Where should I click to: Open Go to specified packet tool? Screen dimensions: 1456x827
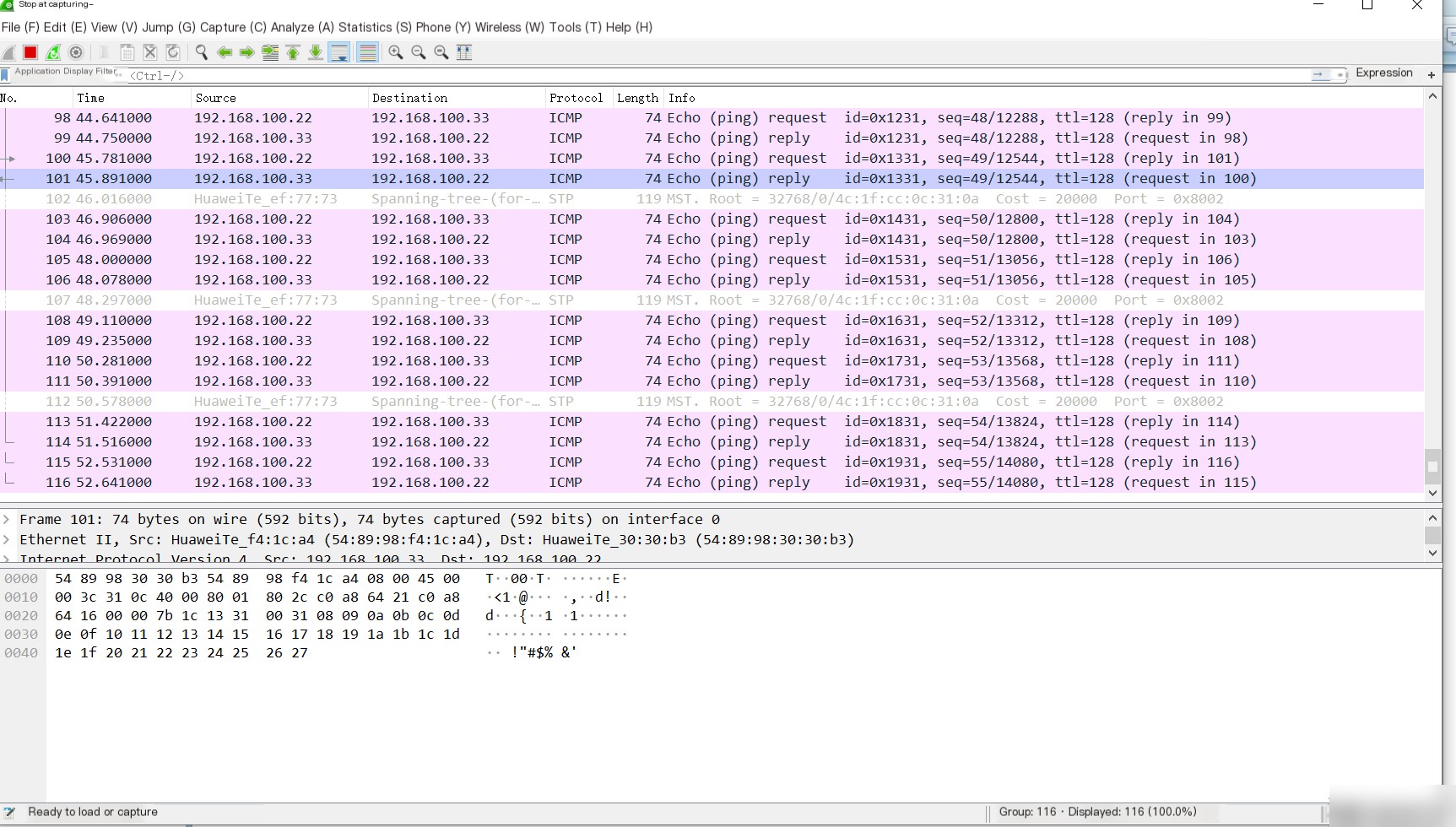tap(270, 52)
